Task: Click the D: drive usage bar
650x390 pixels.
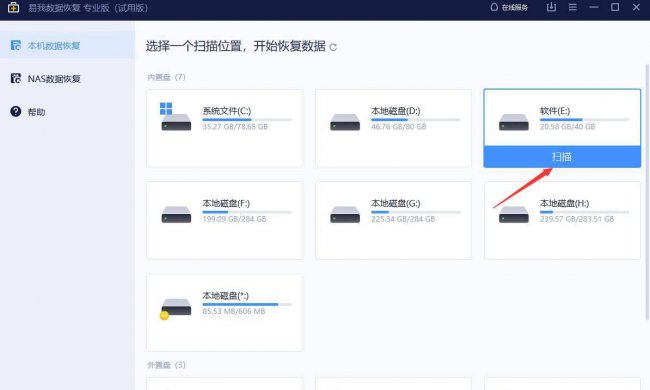Action: (x=416, y=120)
